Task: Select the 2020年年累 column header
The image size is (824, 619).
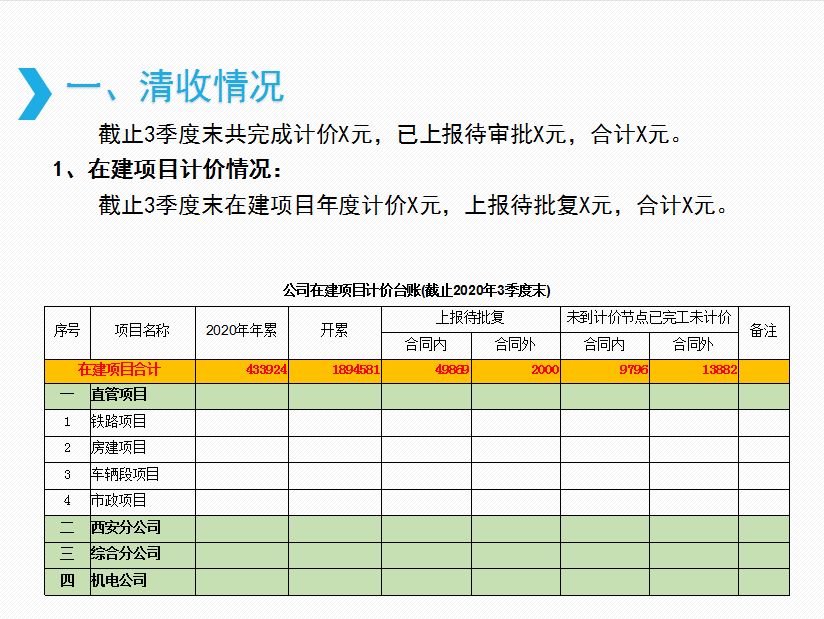Action: click(x=242, y=333)
